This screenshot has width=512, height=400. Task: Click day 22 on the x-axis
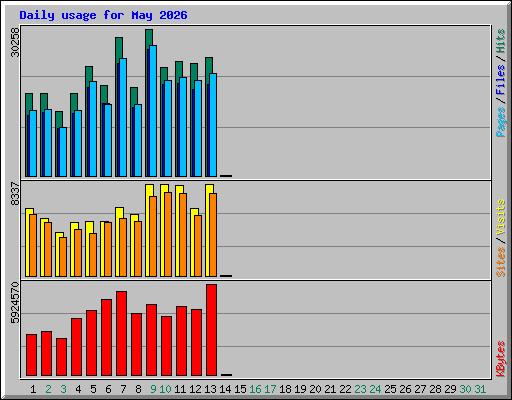tap(345, 389)
